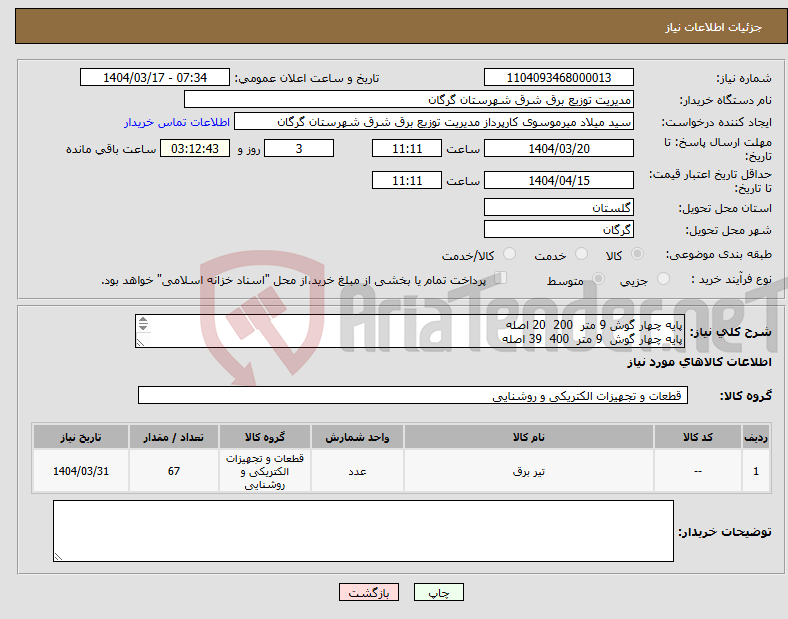Click the واحد شمارش column header
788x619 pixels.
357,437
